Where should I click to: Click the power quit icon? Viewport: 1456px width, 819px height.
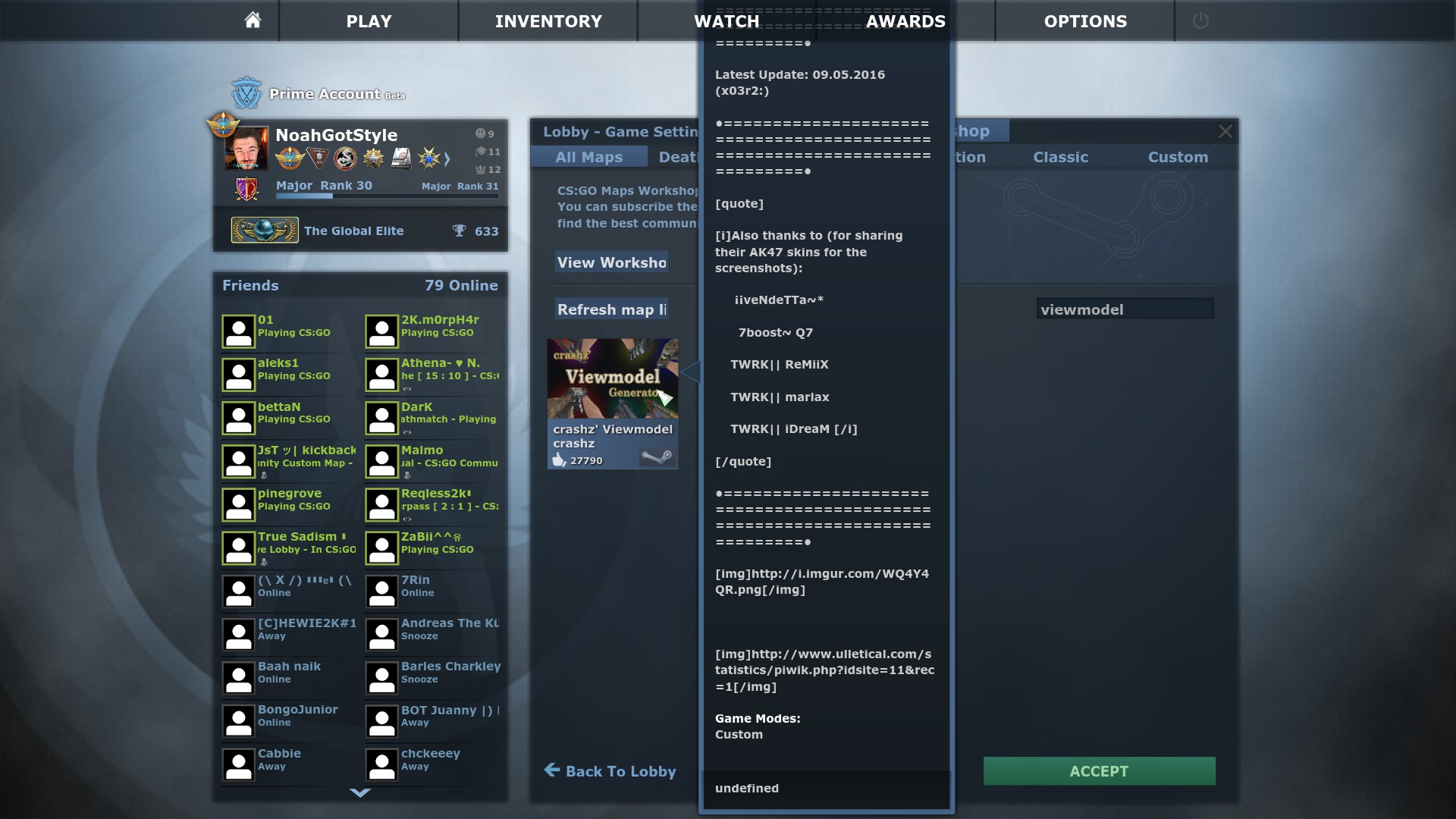click(1200, 21)
